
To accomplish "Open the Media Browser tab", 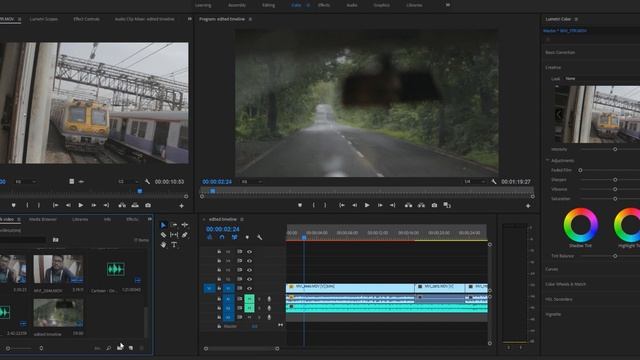I will point(42,220).
